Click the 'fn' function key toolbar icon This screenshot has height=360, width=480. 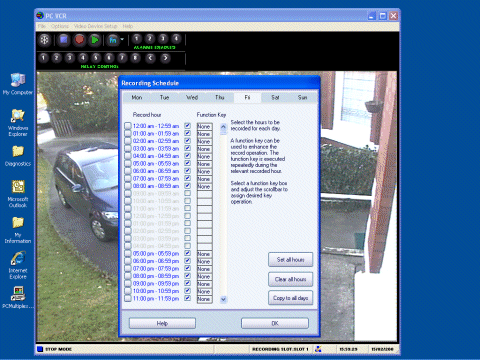pyautogui.click(x=113, y=40)
